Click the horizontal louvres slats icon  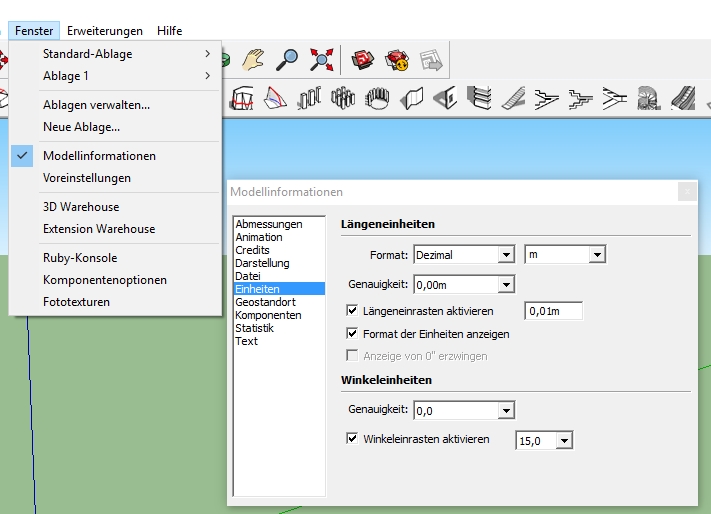coord(479,98)
